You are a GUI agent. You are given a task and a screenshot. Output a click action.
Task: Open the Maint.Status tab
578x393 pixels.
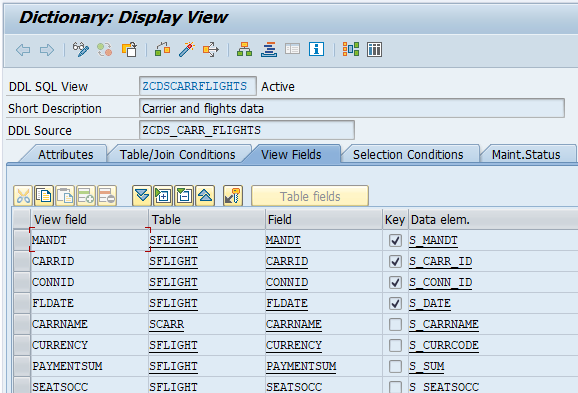pyautogui.click(x=526, y=154)
